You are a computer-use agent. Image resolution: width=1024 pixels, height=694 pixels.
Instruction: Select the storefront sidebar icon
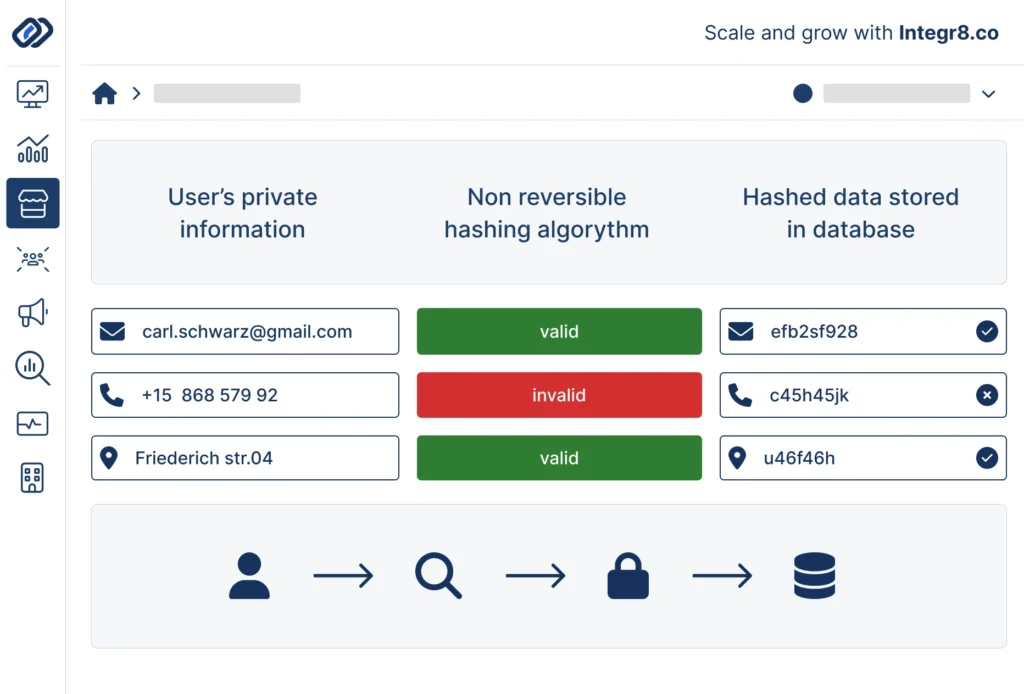pos(33,203)
